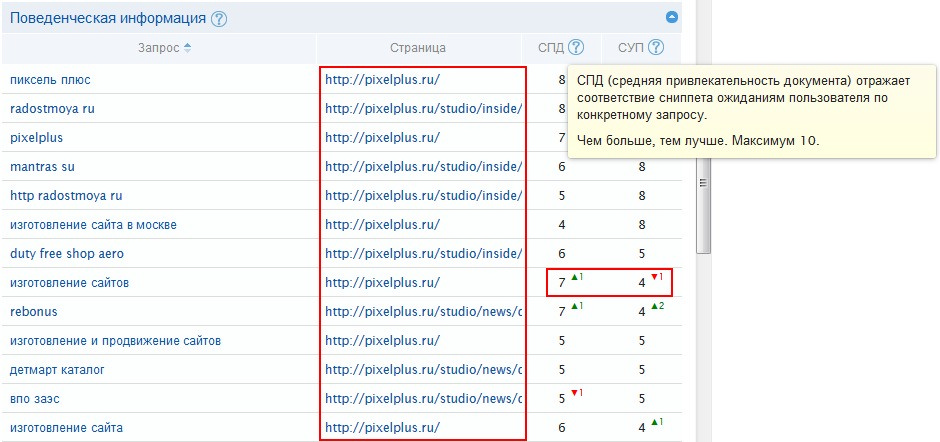The height and width of the screenshot is (442, 940).
Task: Click help icon beside Поведенческая информация title
Action: point(219,19)
